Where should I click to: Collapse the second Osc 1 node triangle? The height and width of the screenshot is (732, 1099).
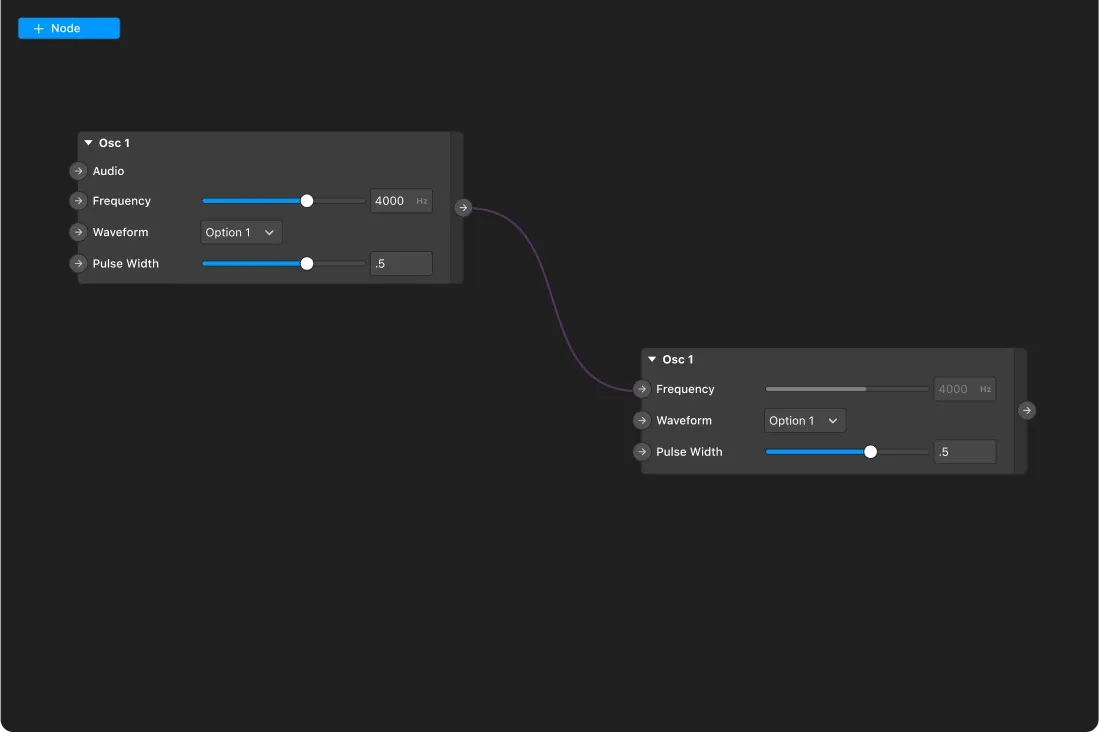click(x=652, y=359)
